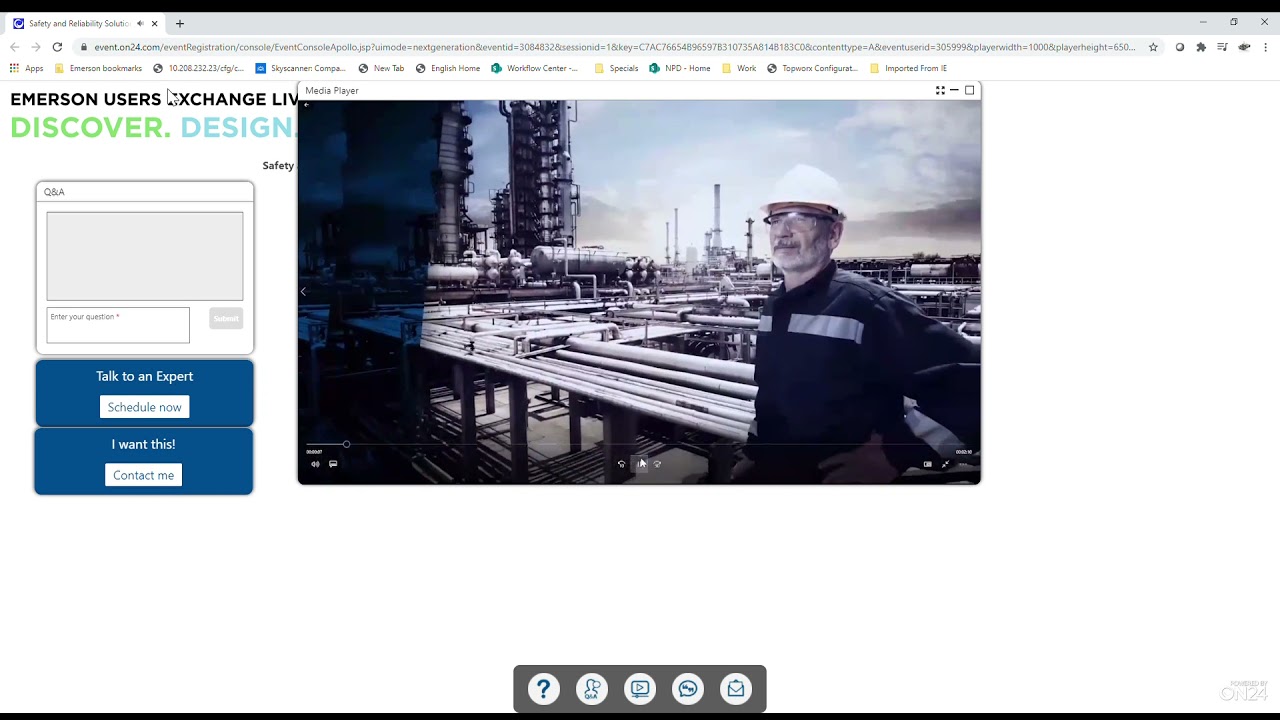Open Chrome media controls icon
Screen dimensions: 1280x720
pyautogui.click(x=1222, y=47)
